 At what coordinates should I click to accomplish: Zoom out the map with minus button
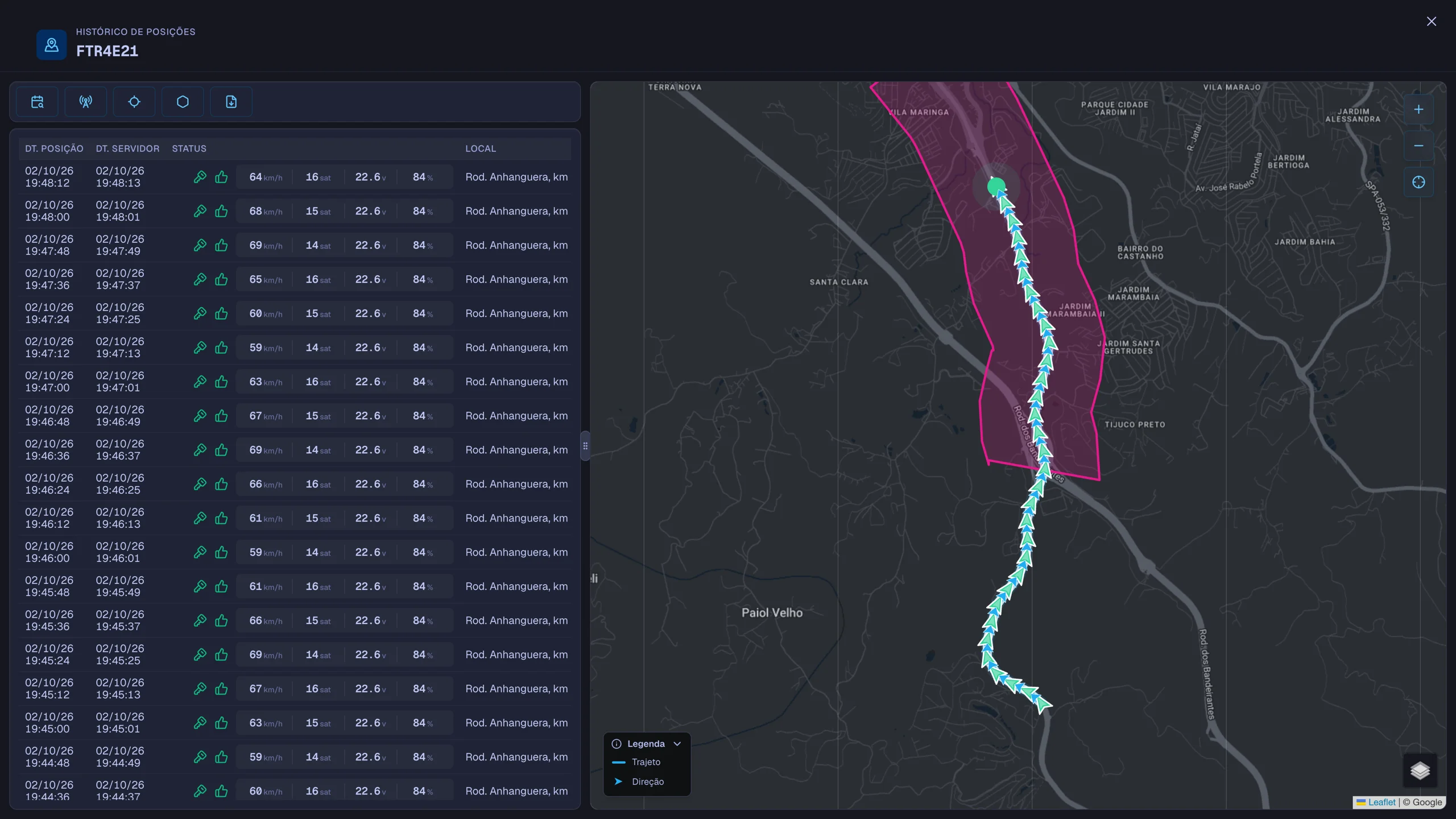coord(1418,146)
